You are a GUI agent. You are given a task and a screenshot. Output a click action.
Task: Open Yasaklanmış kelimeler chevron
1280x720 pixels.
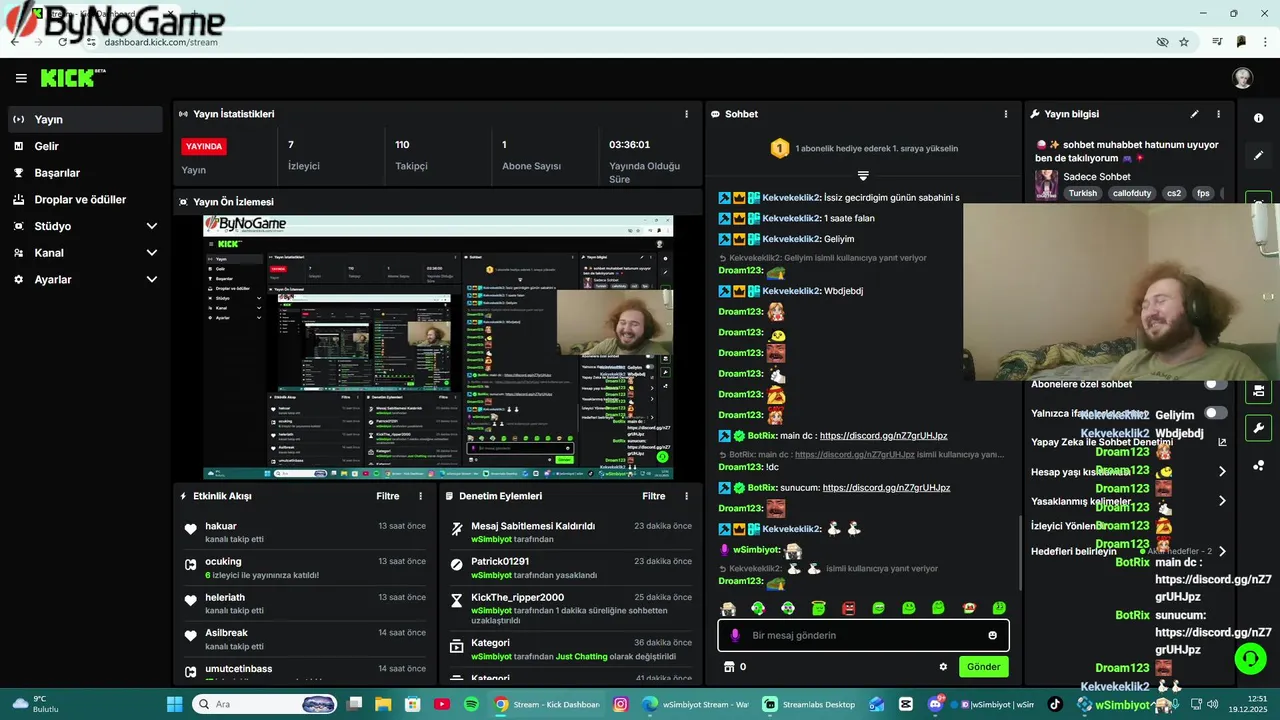point(1221,501)
